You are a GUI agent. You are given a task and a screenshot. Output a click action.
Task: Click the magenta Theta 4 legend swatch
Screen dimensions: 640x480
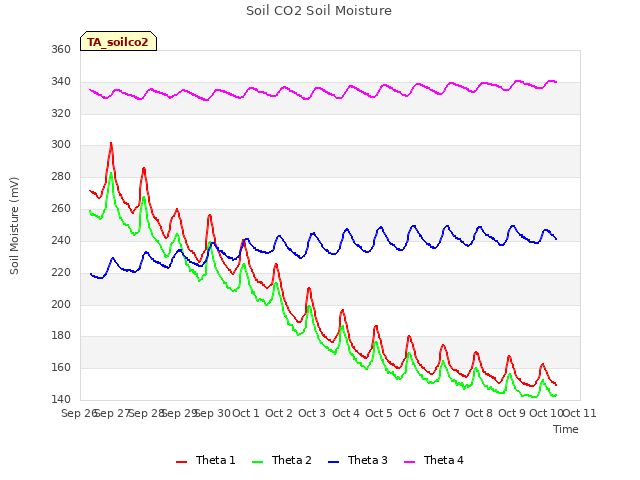(409, 462)
